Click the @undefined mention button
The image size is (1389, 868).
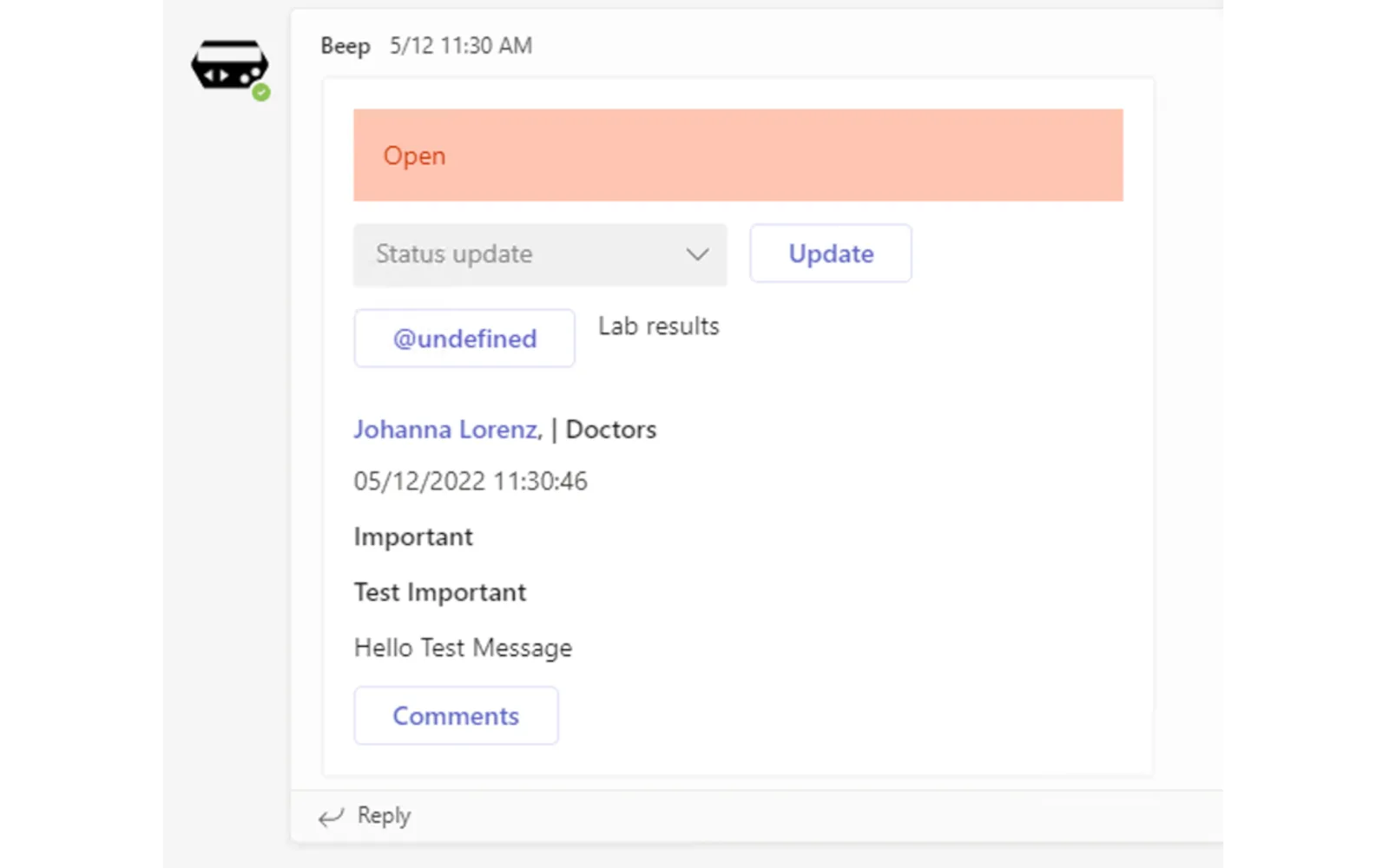(464, 339)
